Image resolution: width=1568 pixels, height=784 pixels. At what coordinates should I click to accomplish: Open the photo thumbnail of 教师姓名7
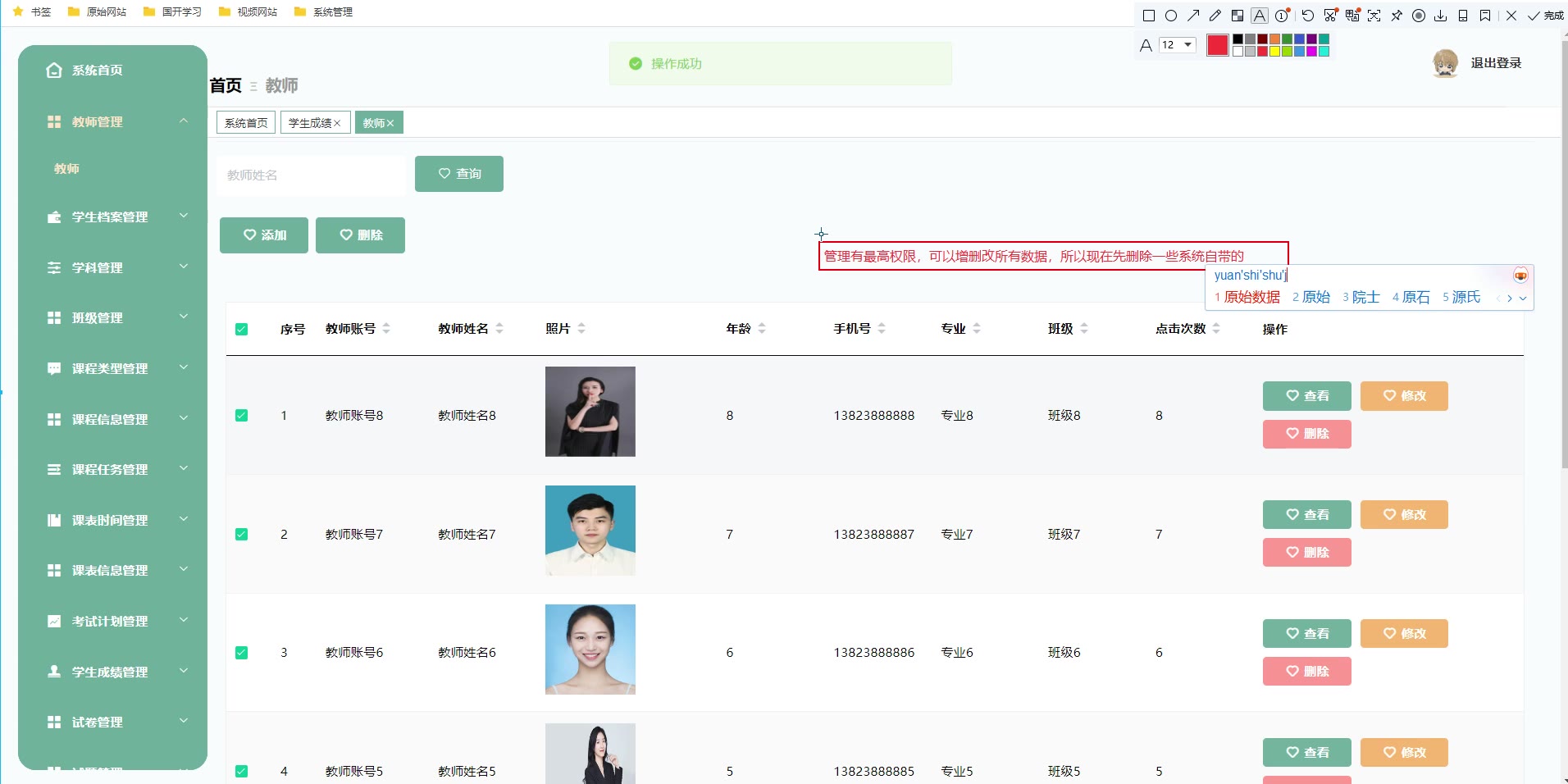pyautogui.click(x=590, y=531)
